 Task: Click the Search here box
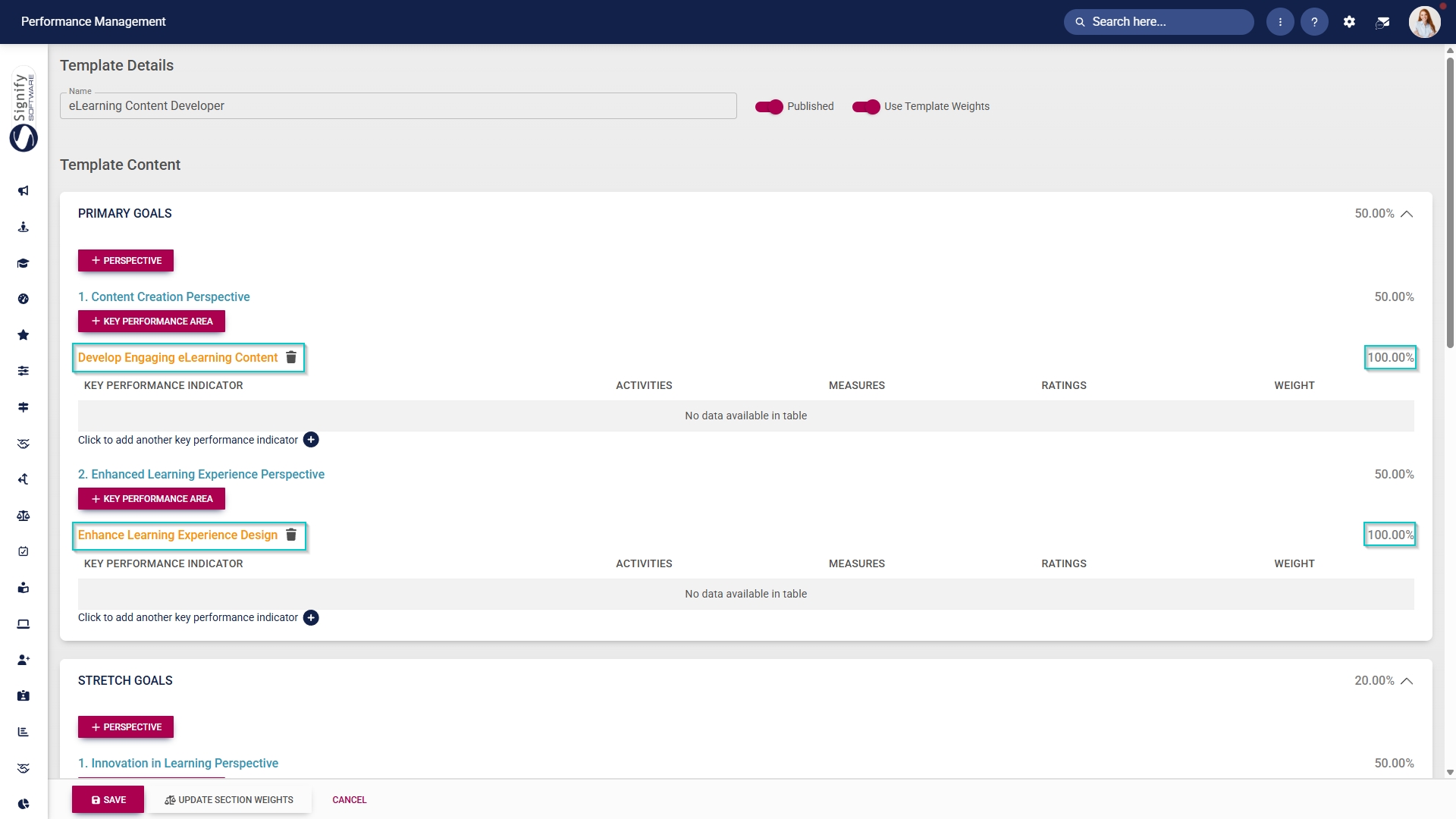tap(1159, 22)
